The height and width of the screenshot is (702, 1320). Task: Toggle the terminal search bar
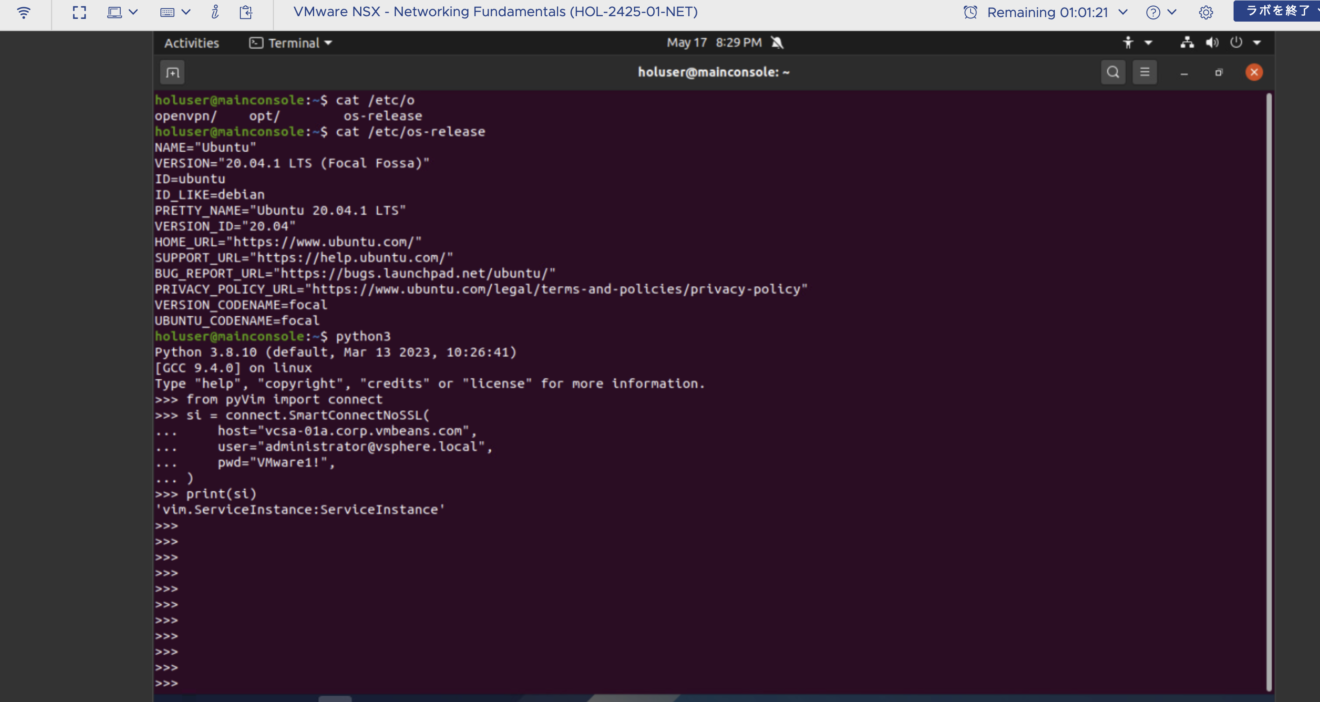1113,71
